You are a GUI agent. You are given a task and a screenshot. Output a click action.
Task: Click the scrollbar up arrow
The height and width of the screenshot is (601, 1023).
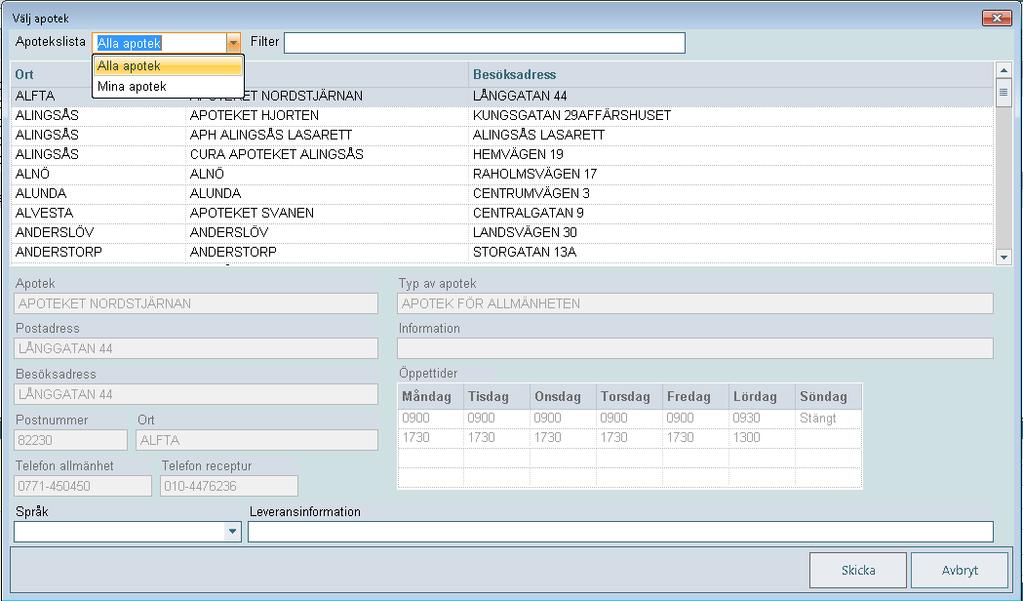(x=1004, y=70)
